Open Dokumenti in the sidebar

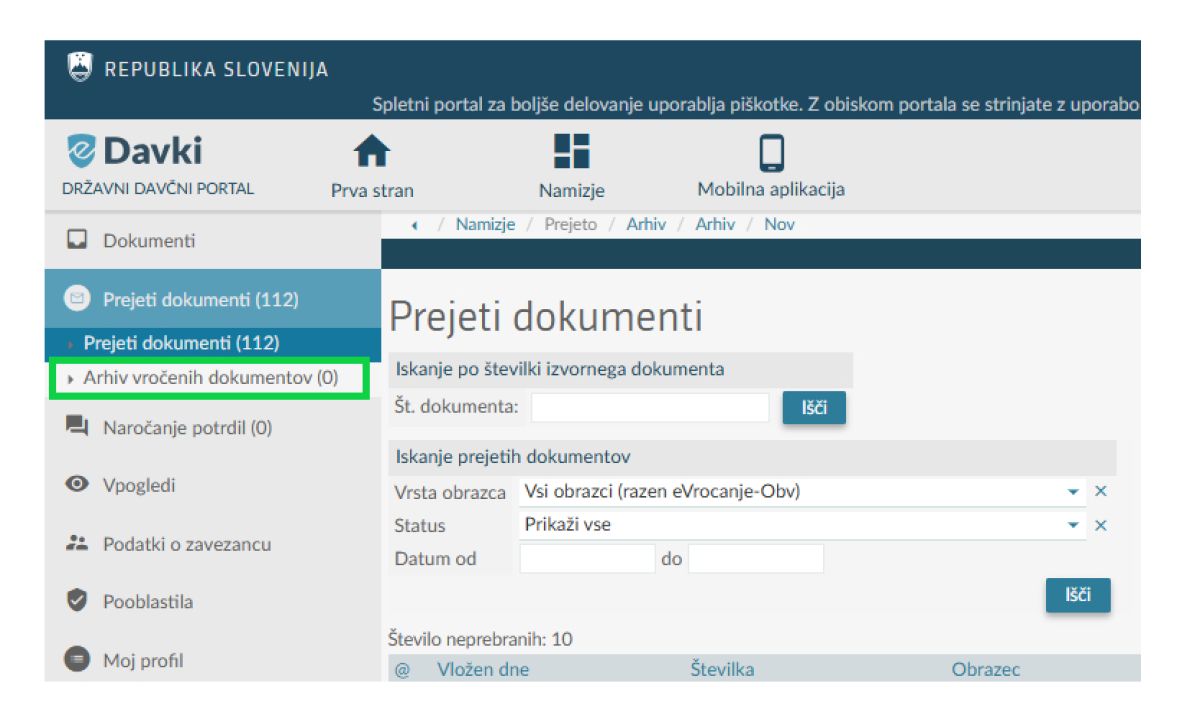(x=149, y=241)
